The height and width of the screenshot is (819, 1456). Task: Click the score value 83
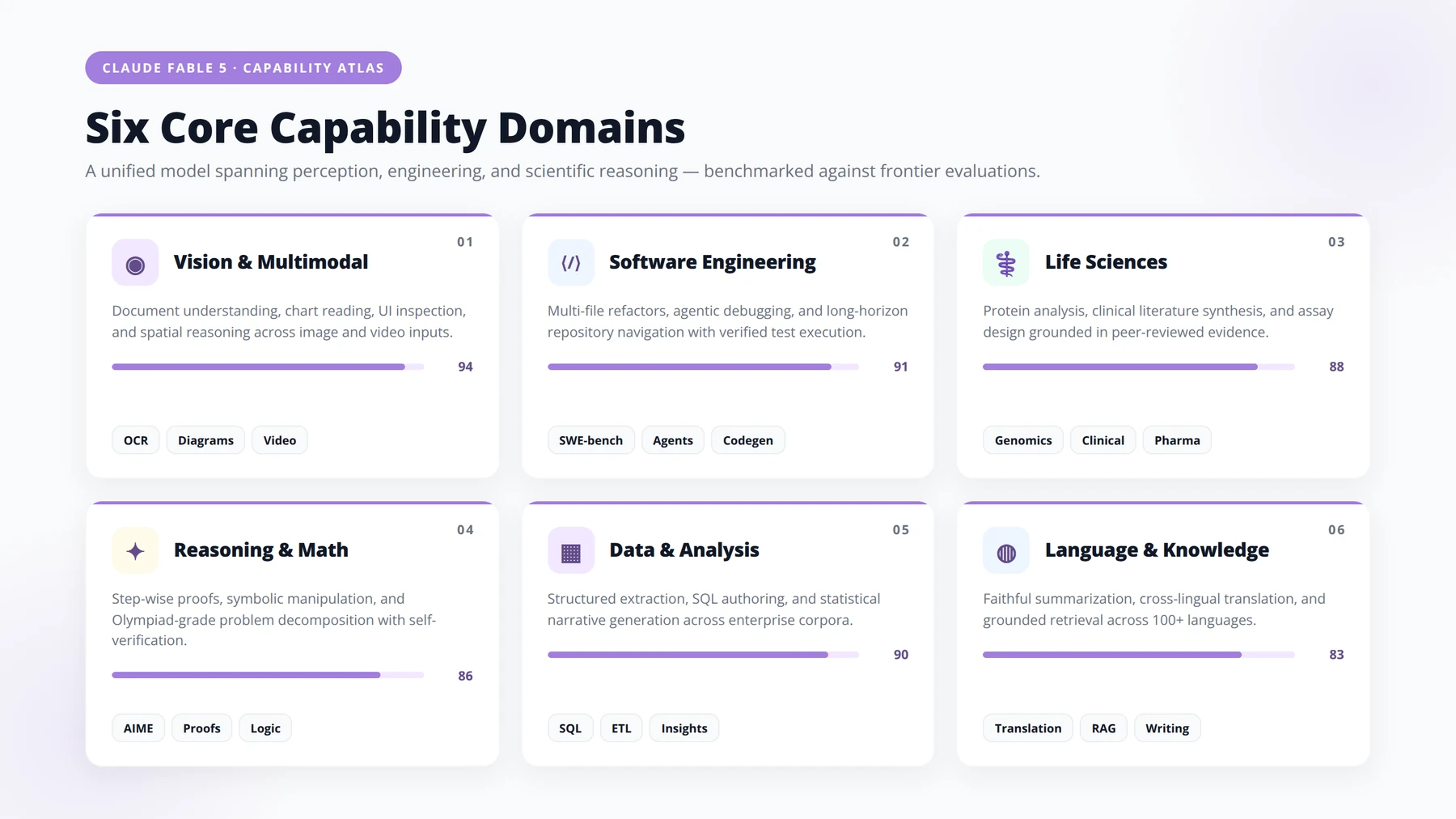point(1336,655)
